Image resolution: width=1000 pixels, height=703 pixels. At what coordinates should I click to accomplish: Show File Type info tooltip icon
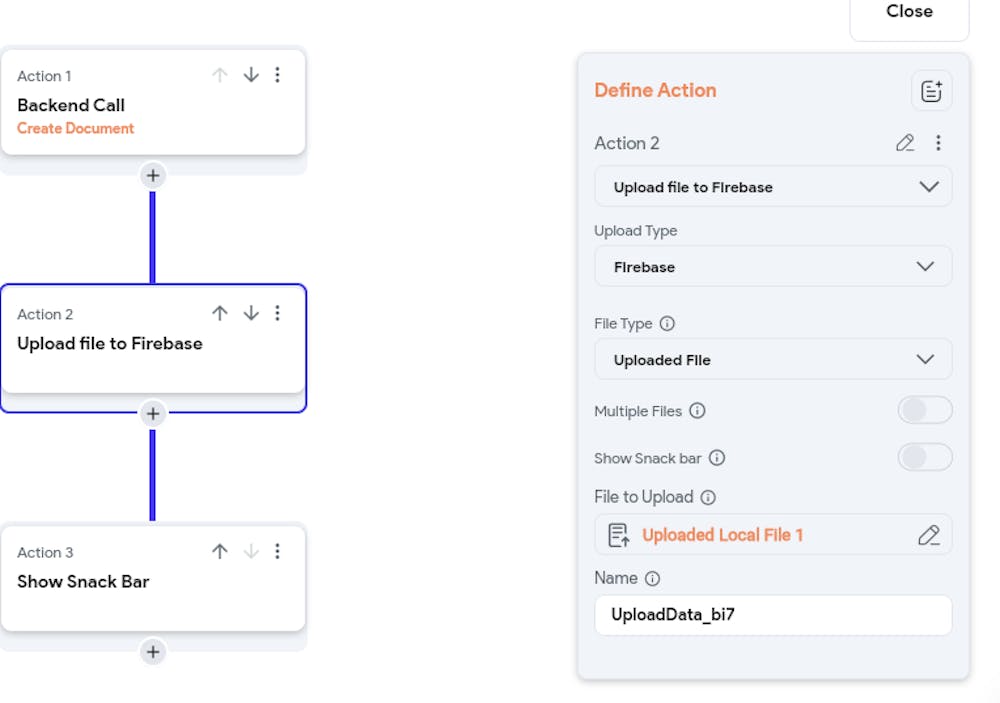667,324
